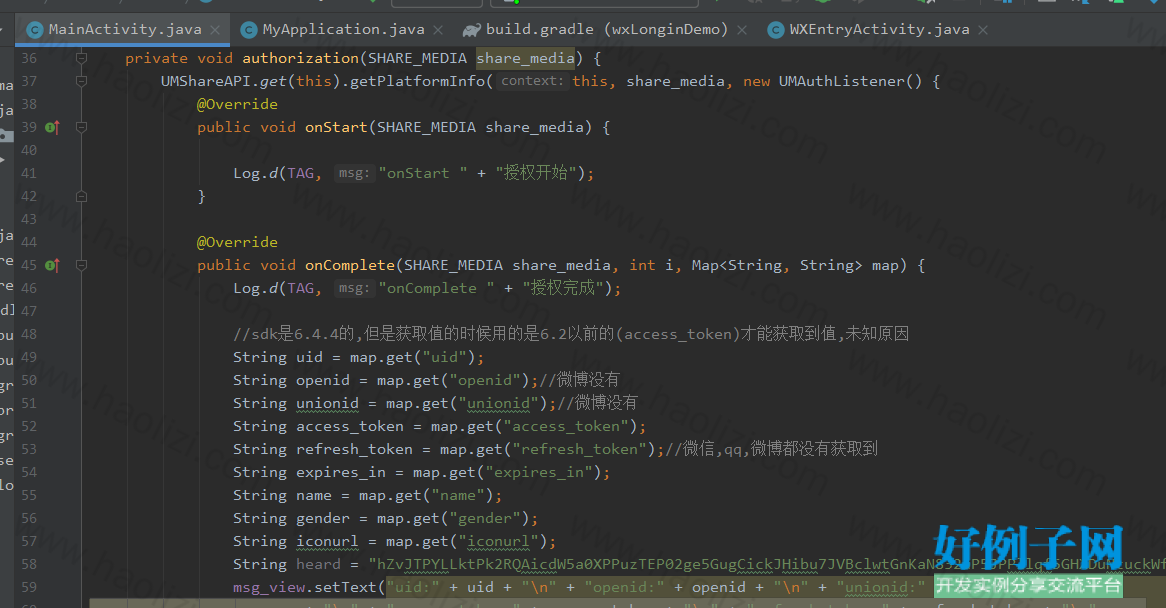The width and height of the screenshot is (1166, 608).
Task: Click the "onComplete " string on line 46
Action: coord(437,288)
